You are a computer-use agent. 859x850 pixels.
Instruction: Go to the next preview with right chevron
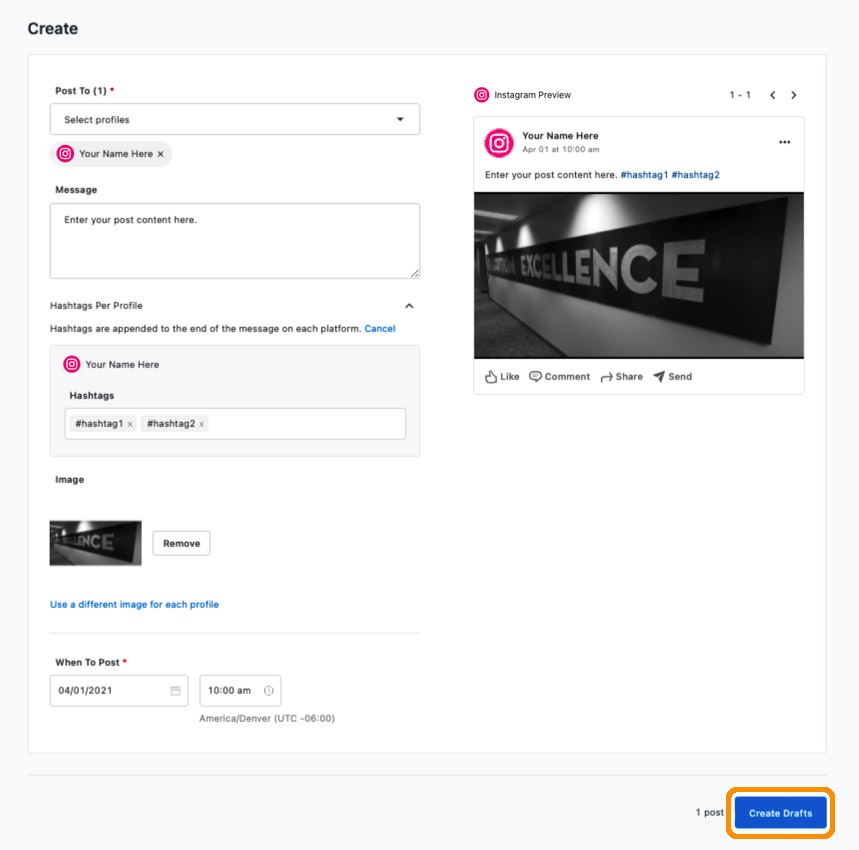pyautogui.click(x=793, y=95)
